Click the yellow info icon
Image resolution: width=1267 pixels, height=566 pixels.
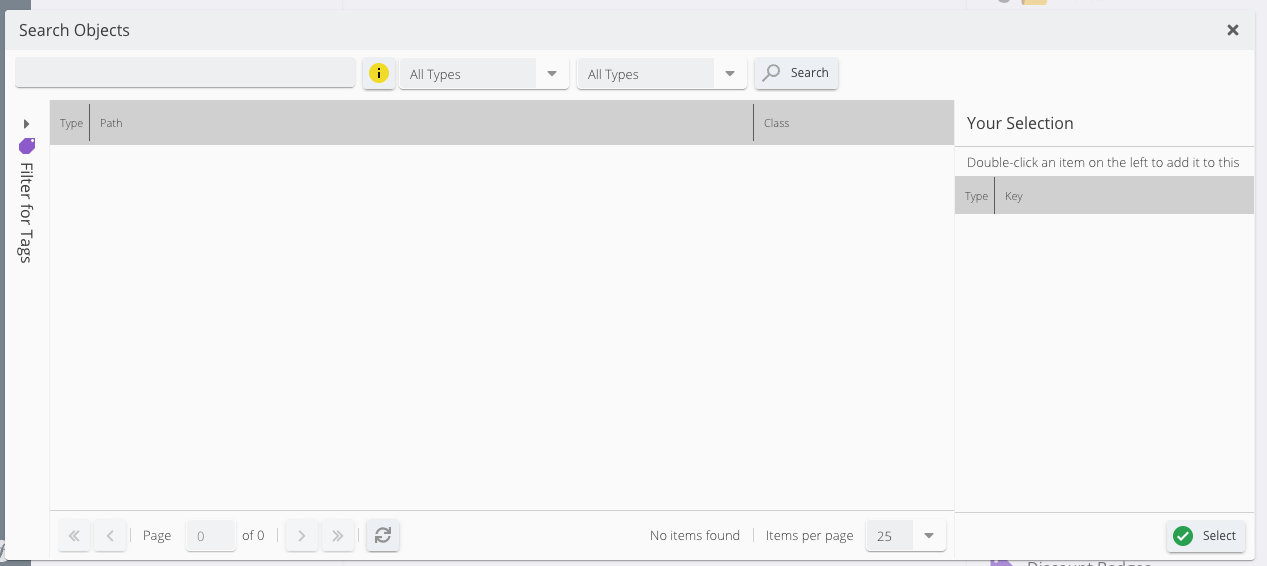pyautogui.click(x=379, y=73)
